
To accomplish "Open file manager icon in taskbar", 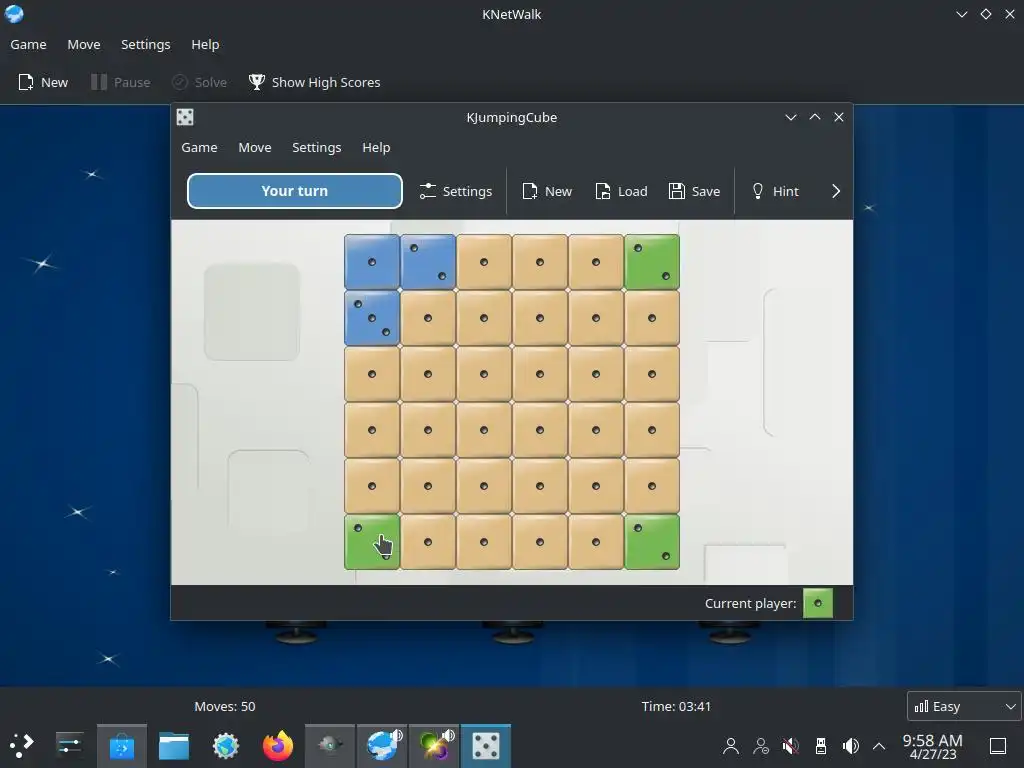I will pyautogui.click(x=174, y=746).
